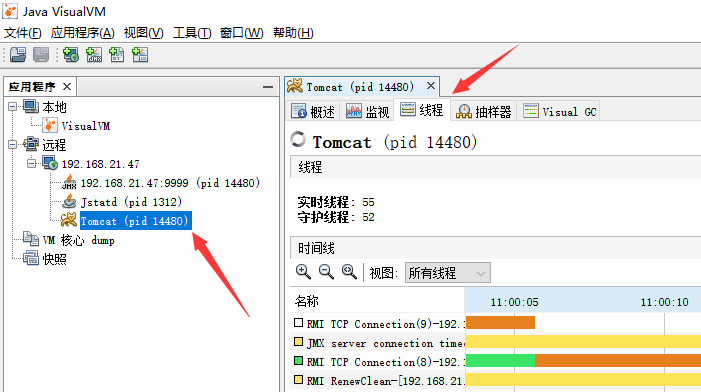This screenshot has height=392, width=701.
Task: Click the yellow bar of JMX server connection
Action: (583, 341)
